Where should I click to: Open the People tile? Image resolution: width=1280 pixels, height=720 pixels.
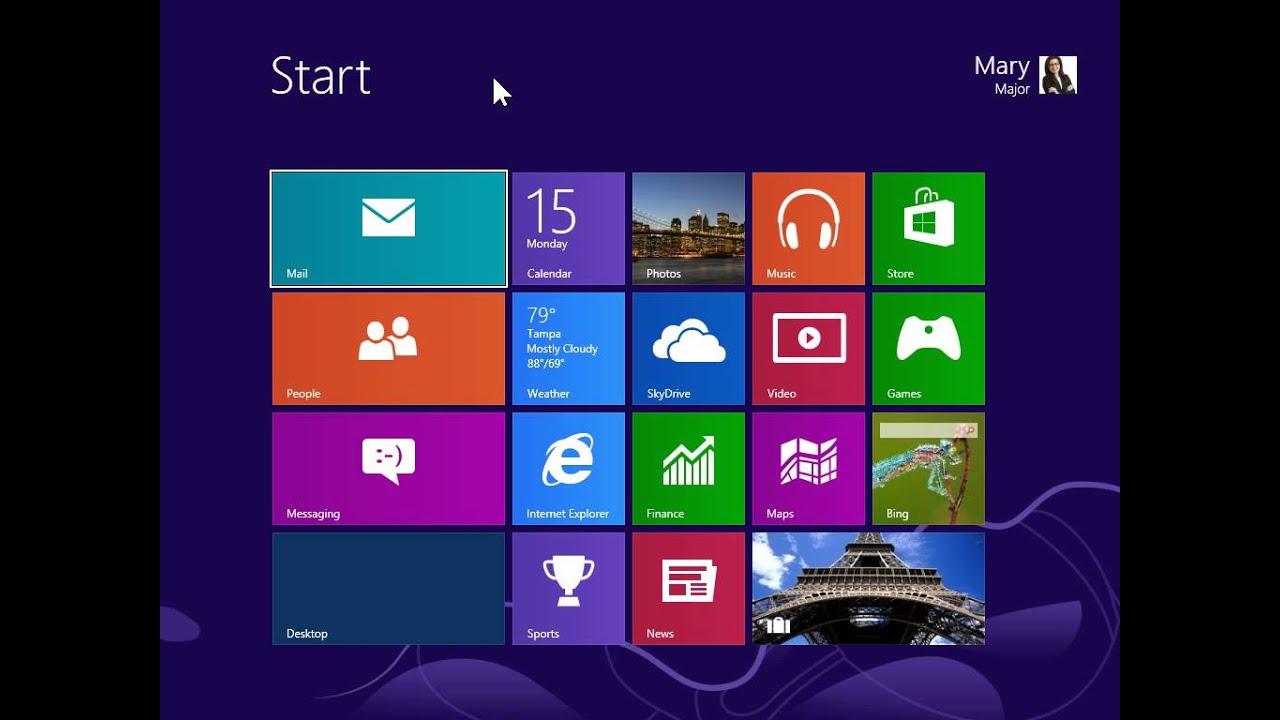[x=388, y=348]
